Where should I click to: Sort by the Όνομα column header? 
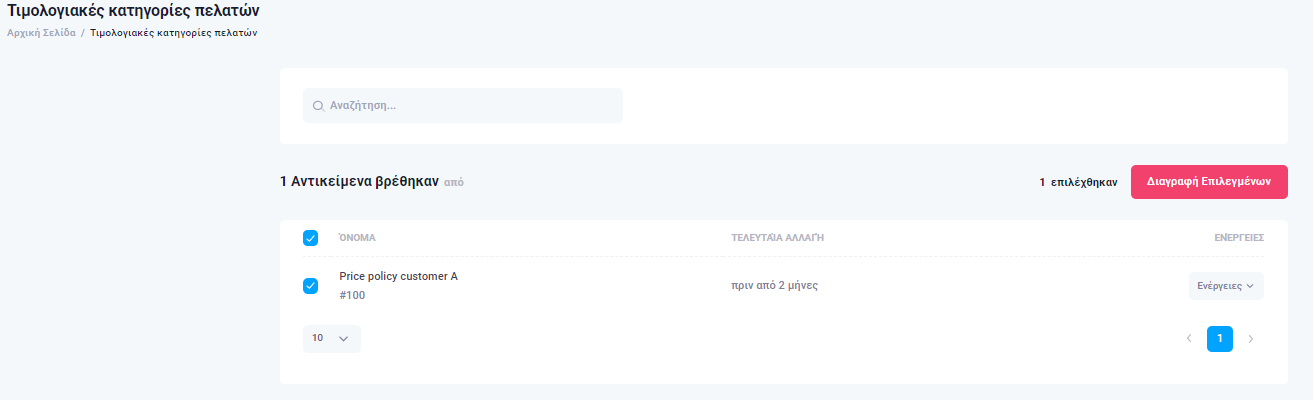pos(357,238)
